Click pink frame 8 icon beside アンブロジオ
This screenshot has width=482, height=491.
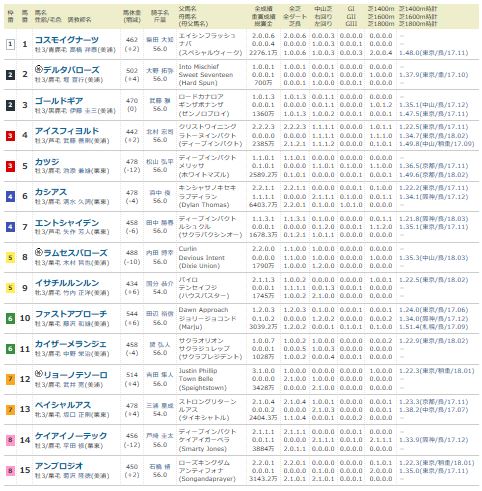point(10,471)
